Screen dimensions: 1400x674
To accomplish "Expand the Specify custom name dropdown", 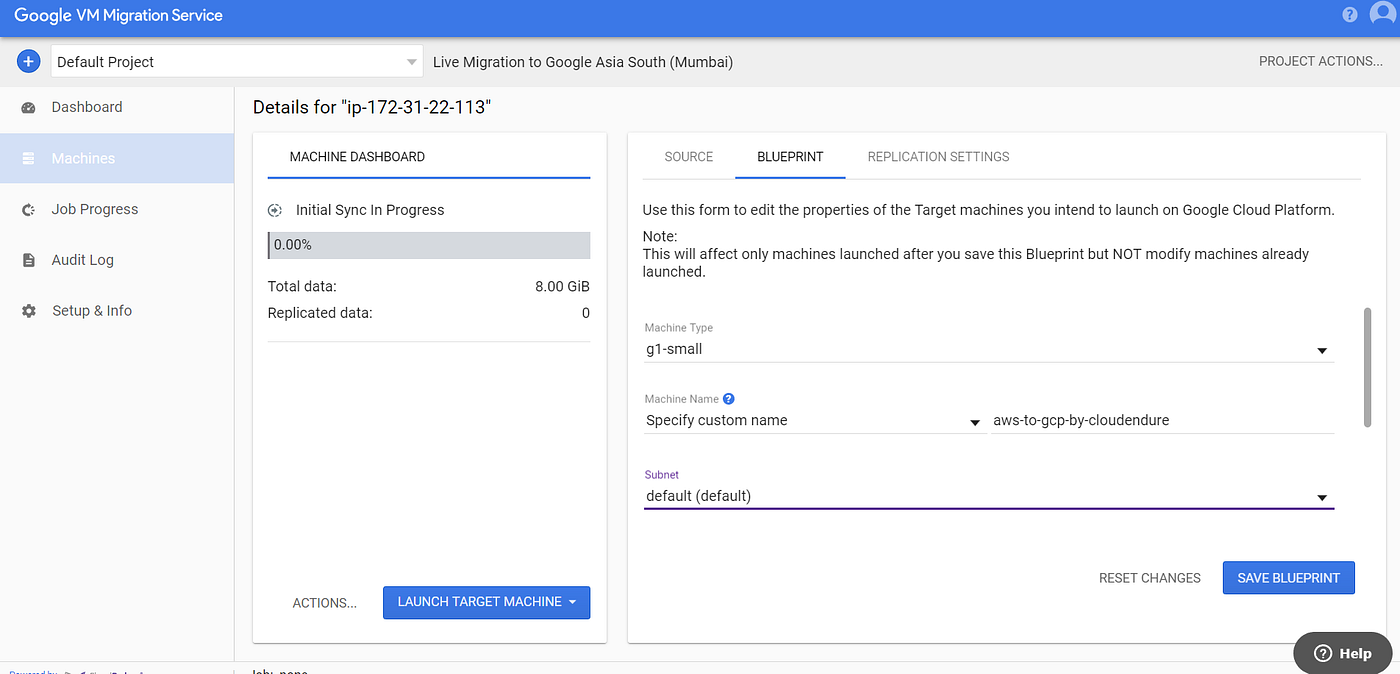I will (974, 423).
